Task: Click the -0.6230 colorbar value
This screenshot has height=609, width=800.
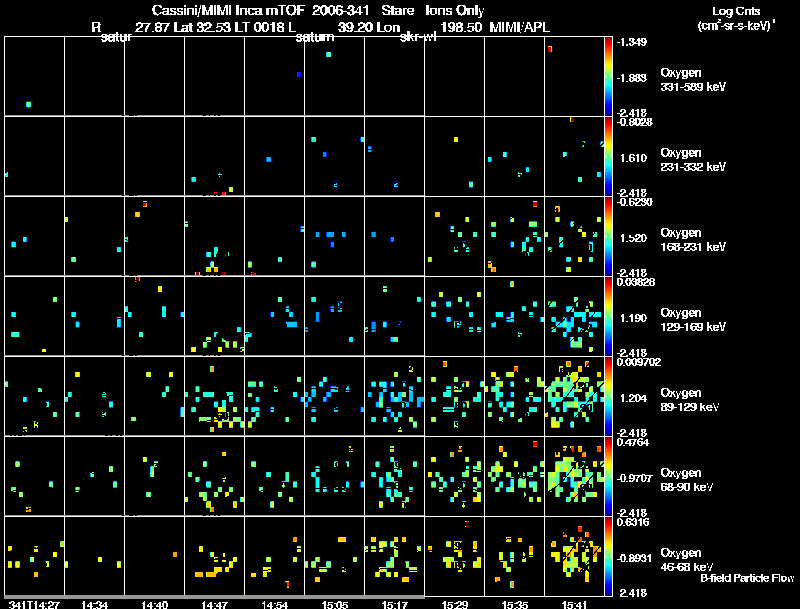Action: [634, 202]
